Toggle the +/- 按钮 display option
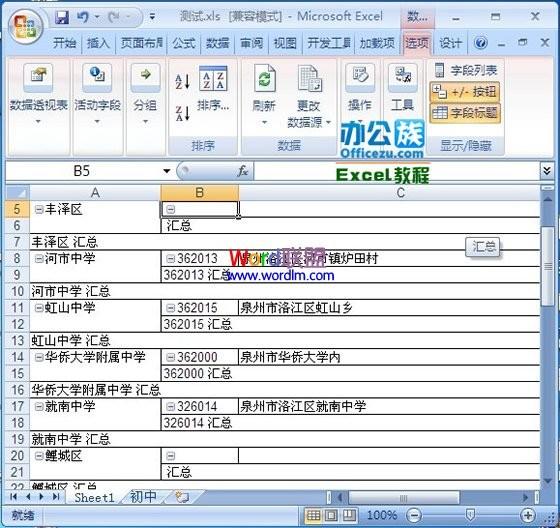 tap(465, 93)
